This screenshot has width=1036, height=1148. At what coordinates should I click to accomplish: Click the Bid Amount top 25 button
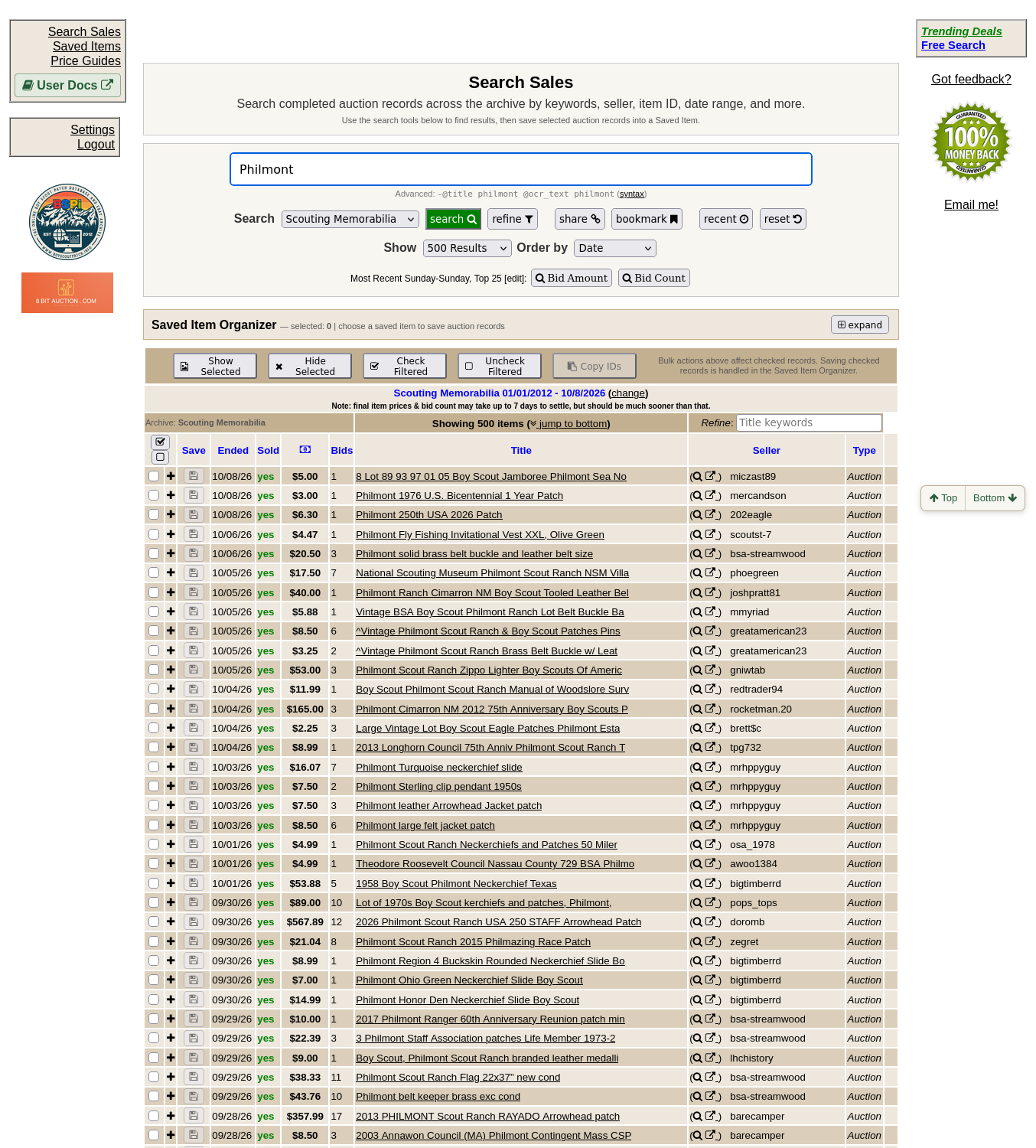click(x=572, y=278)
